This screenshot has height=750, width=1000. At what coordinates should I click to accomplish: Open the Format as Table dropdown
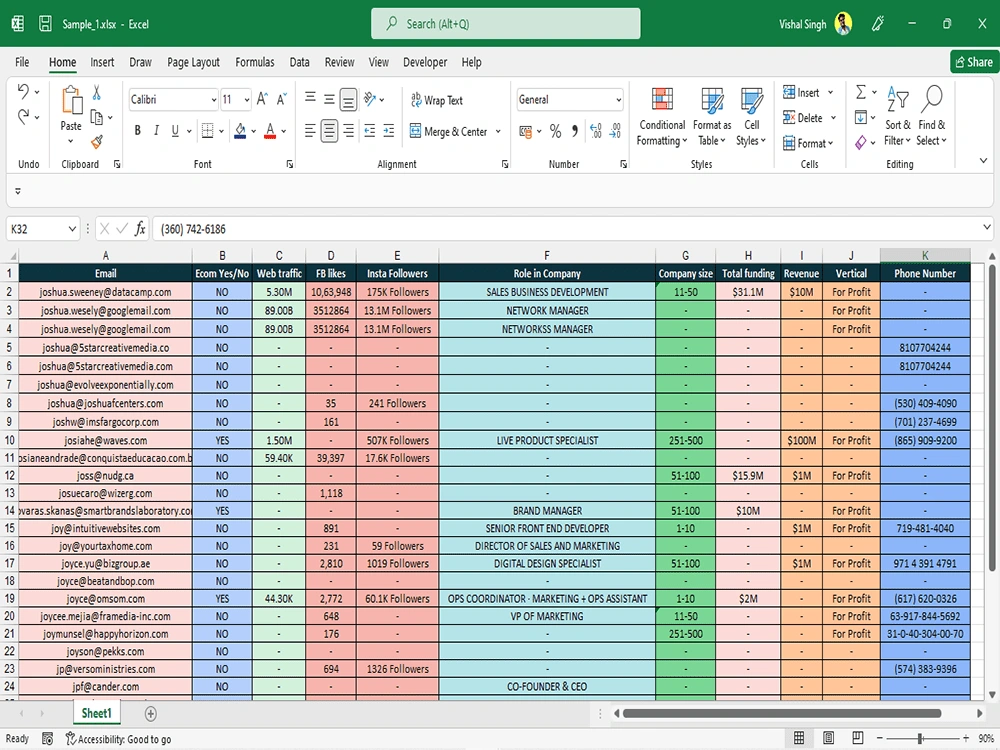[712, 117]
